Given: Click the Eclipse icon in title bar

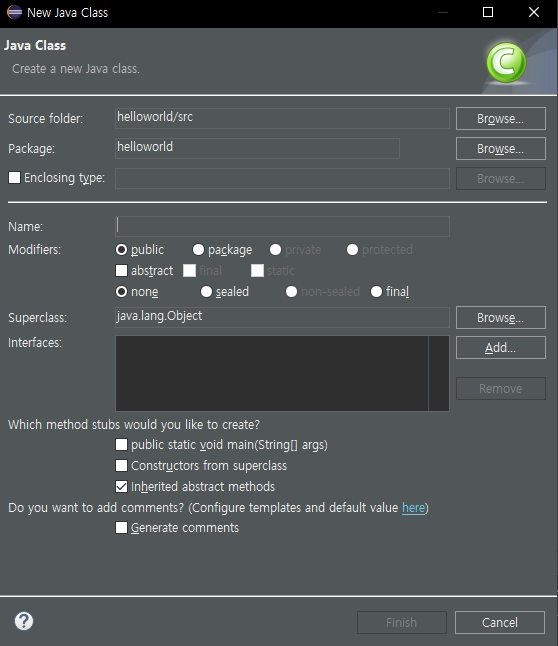Looking at the screenshot, I should pyautogui.click(x=14, y=12).
